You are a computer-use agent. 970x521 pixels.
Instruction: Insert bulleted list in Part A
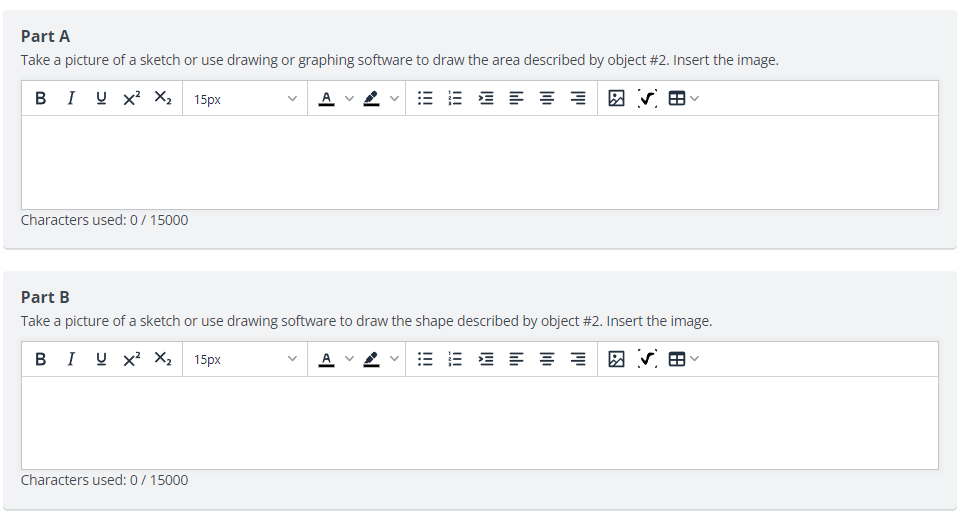[x=425, y=98]
